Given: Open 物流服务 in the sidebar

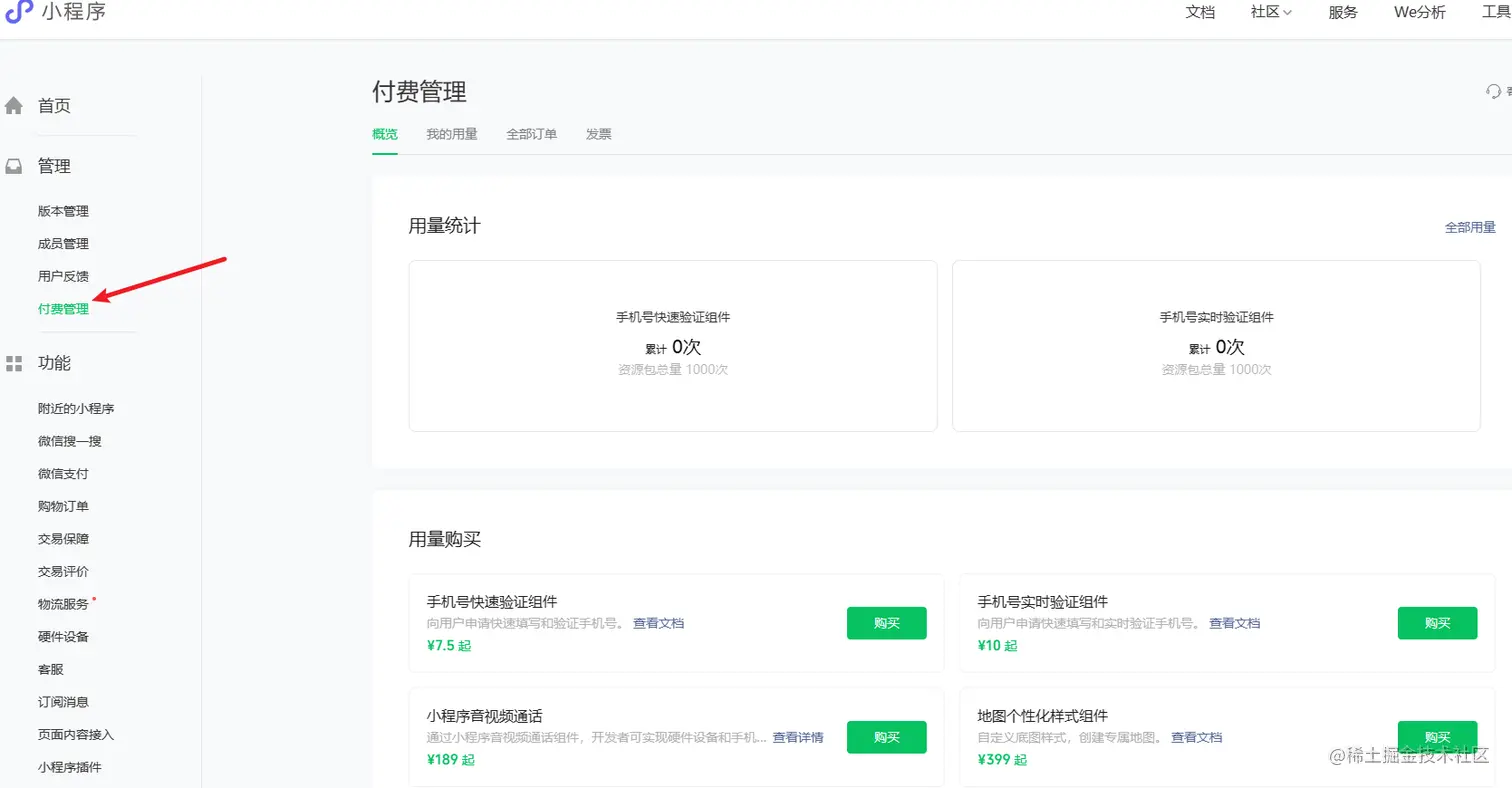Looking at the screenshot, I should (63, 604).
